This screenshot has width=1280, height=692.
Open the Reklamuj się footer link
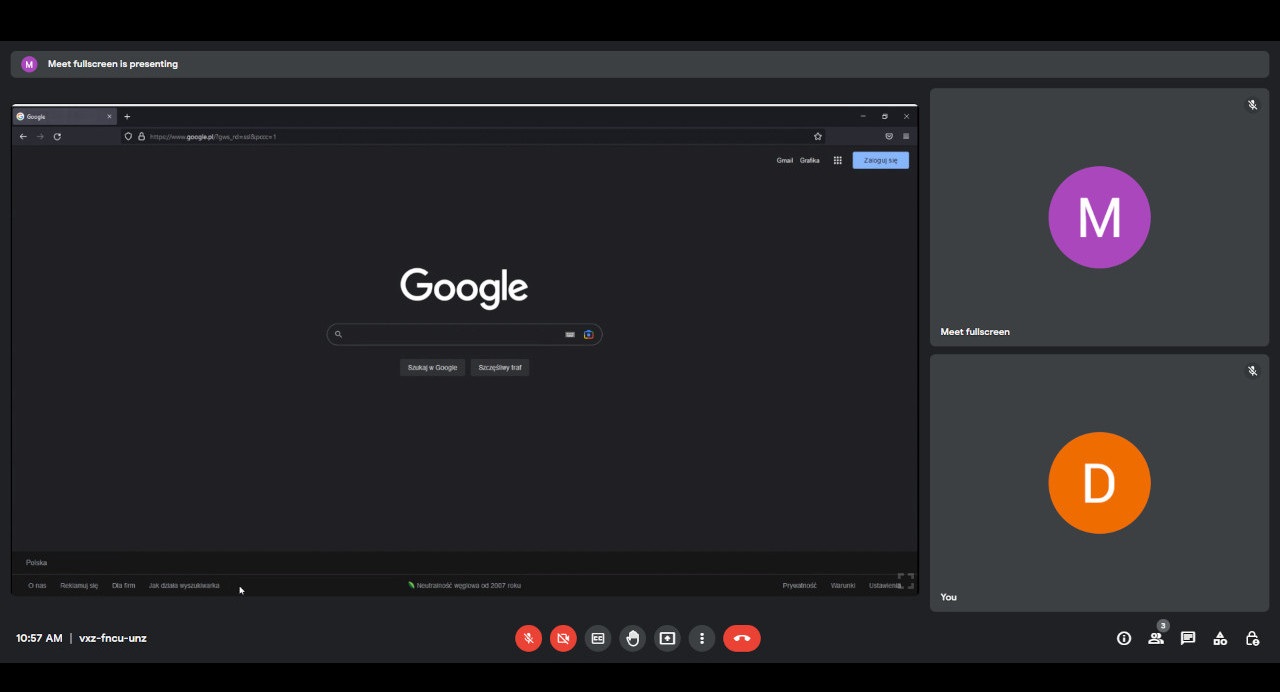click(x=79, y=585)
